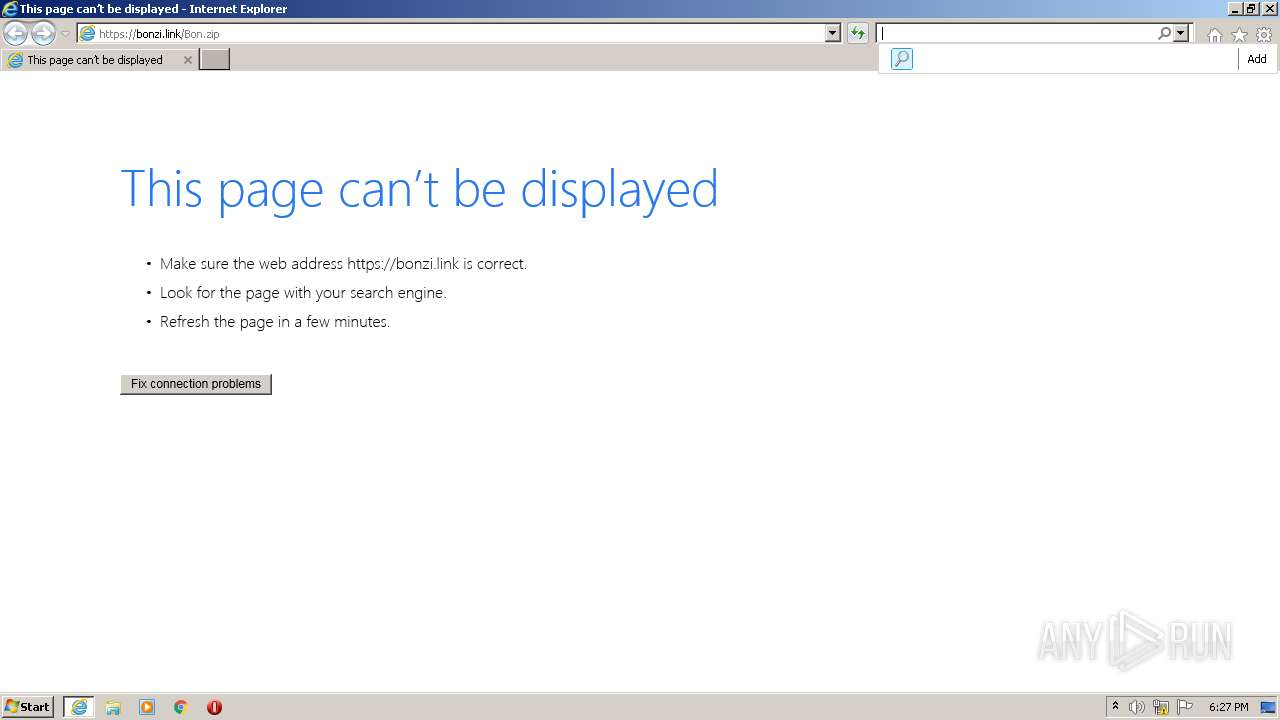
Task: Minimize the Internet Explorer window
Action: coord(1234,9)
